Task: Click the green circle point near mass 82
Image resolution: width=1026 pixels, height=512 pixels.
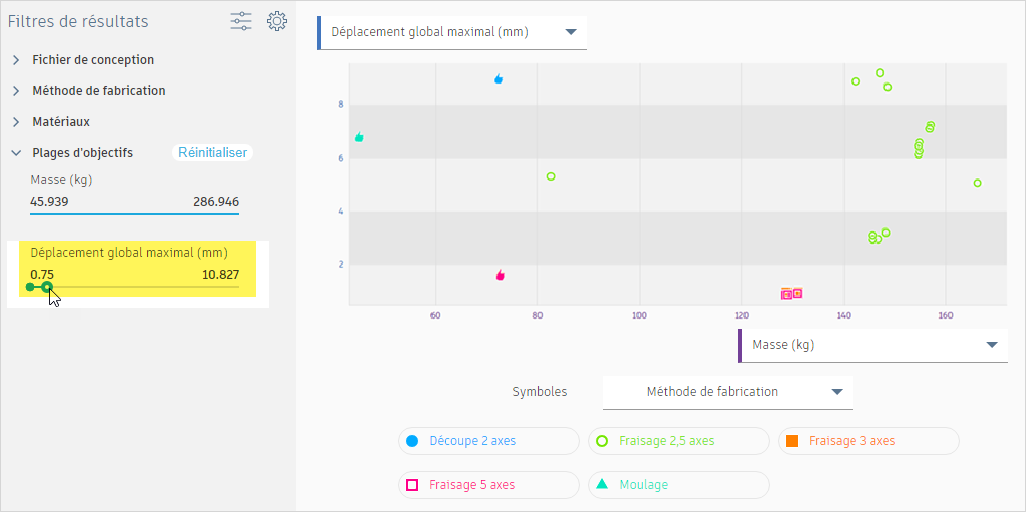Action: (551, 176)
